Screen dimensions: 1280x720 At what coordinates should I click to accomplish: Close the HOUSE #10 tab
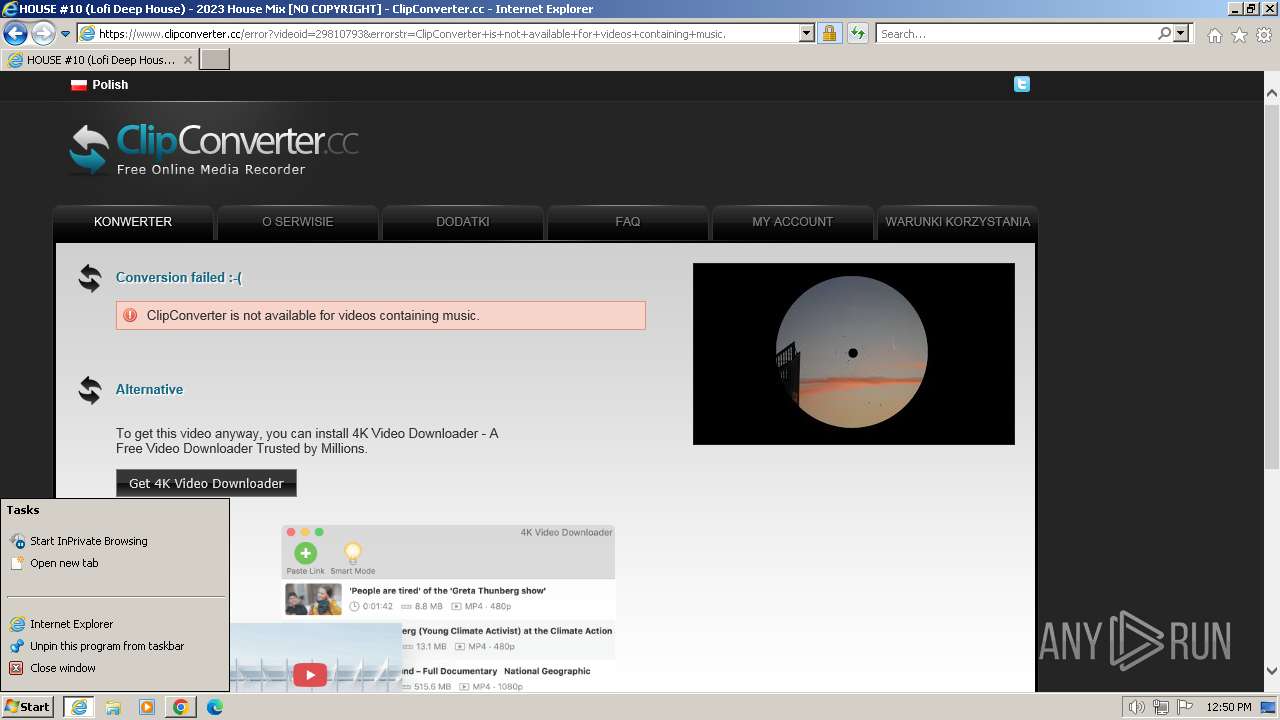pos(187,60)
